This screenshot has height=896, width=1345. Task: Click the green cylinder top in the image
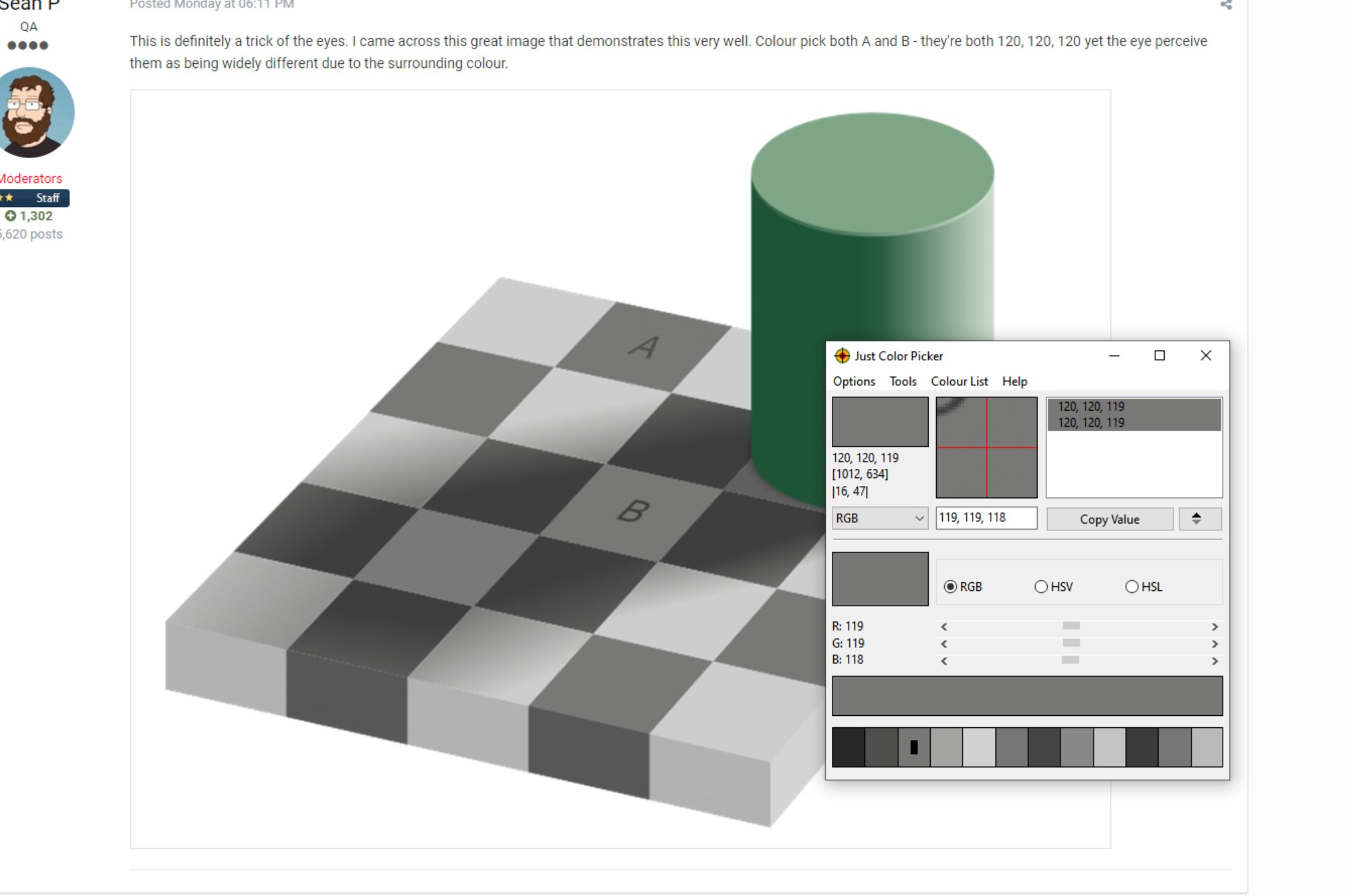coord(872,173)
